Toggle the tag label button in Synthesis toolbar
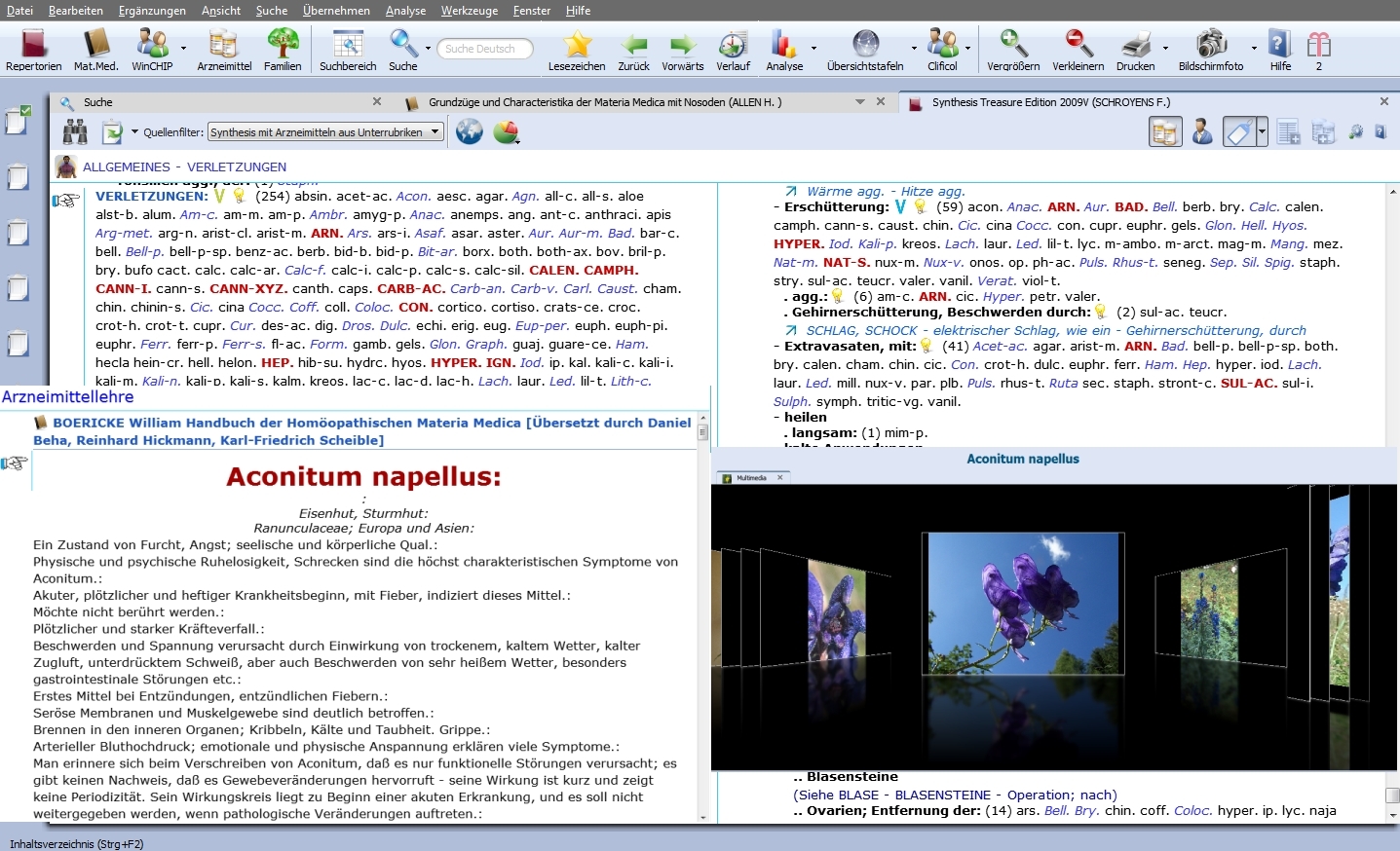 (1239, 131)
